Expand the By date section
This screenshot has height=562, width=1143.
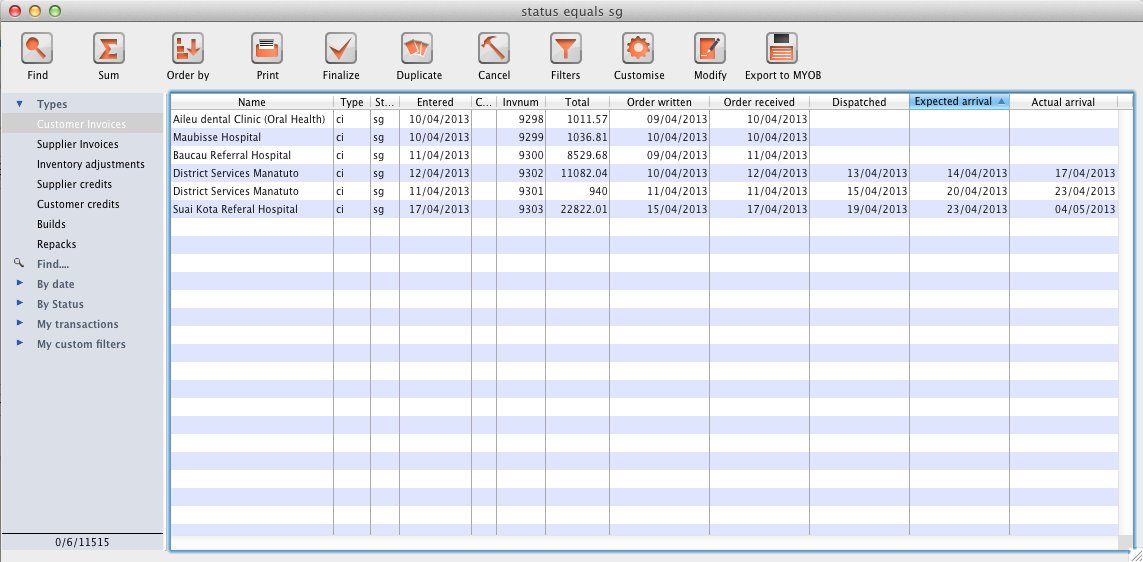pyautogui.click(x=19, y=284)
